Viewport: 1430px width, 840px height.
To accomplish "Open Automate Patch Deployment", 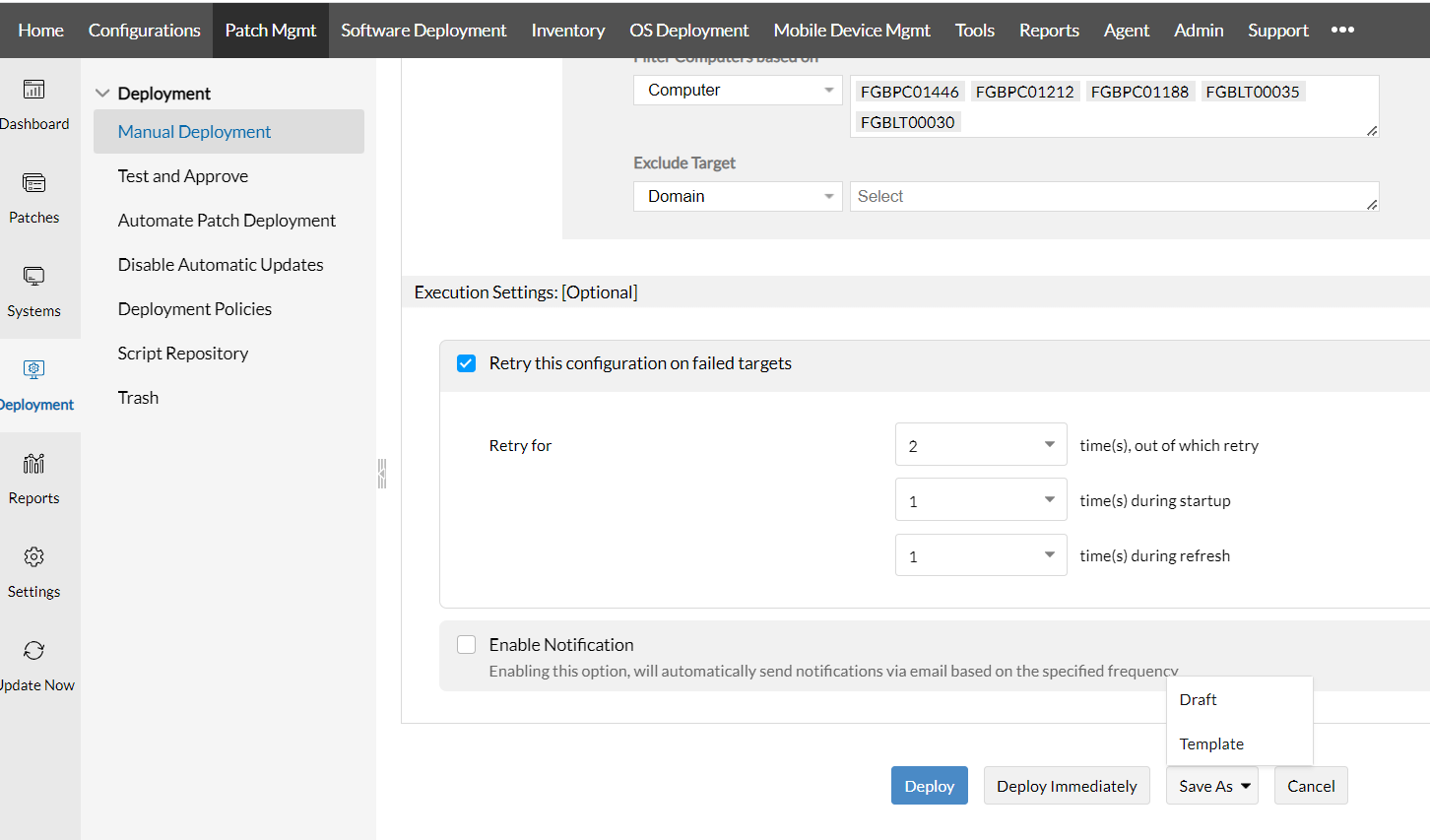I will [227, 221].
